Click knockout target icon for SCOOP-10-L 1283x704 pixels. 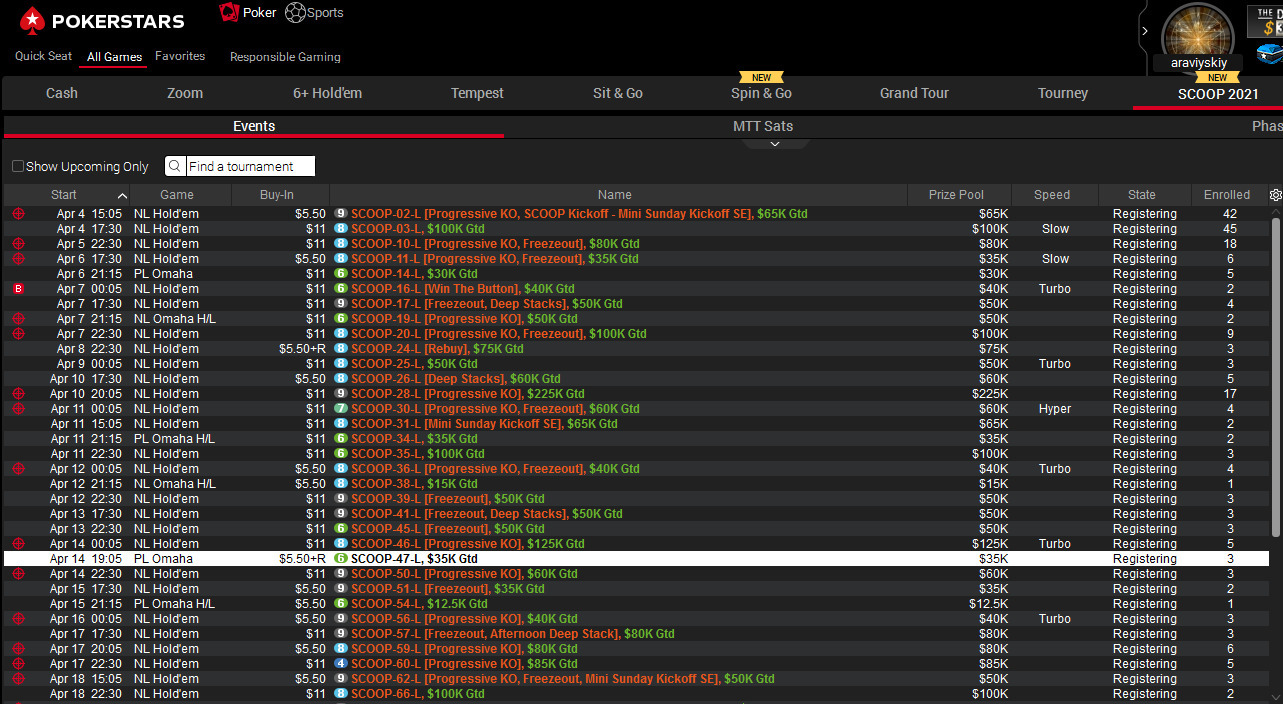tap(18, 244)
